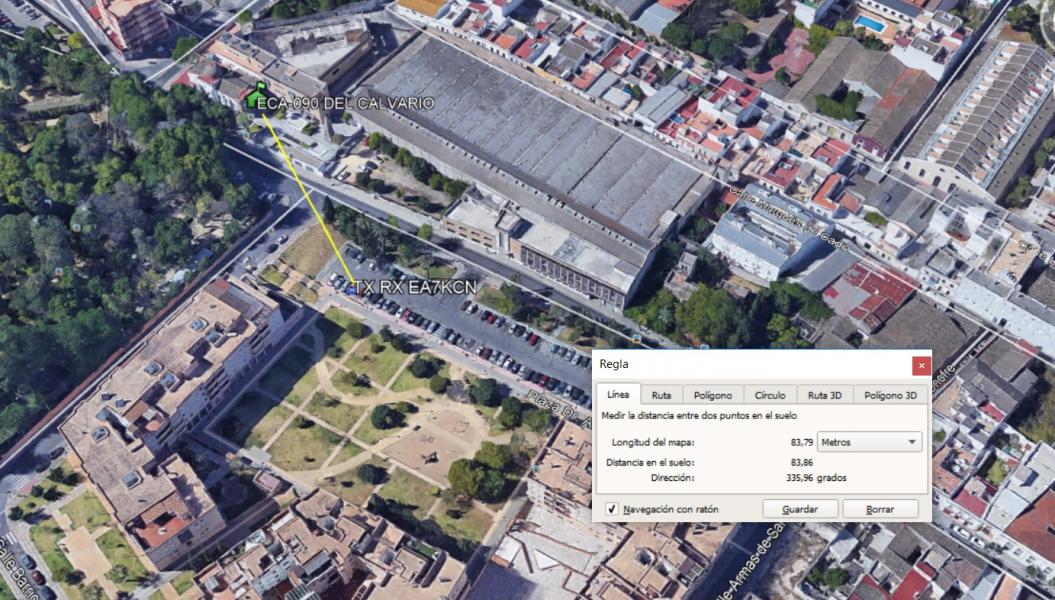
Task: Switch to the Línea tab
Action: pos(618,395)
